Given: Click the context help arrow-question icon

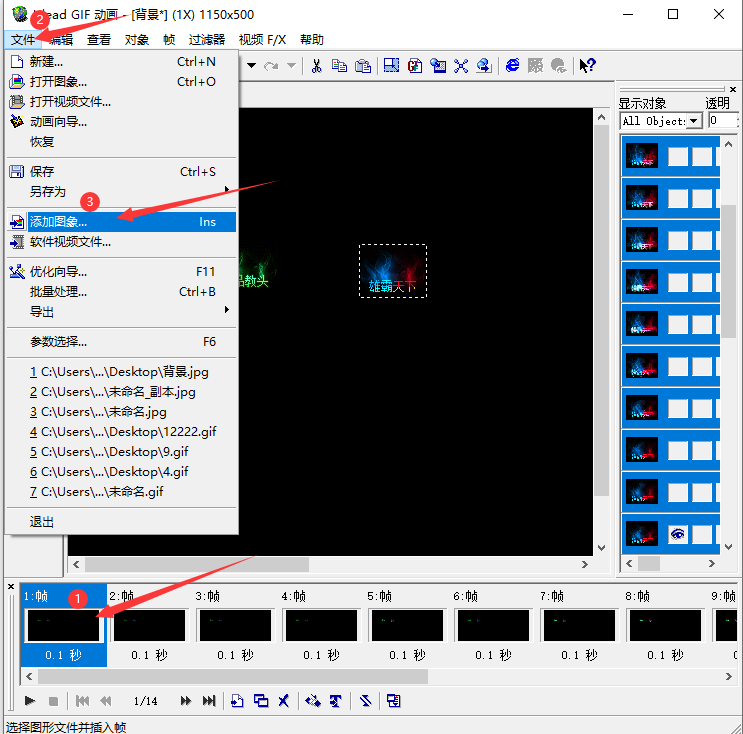Looking at the screenshot, I should (588, 65).
